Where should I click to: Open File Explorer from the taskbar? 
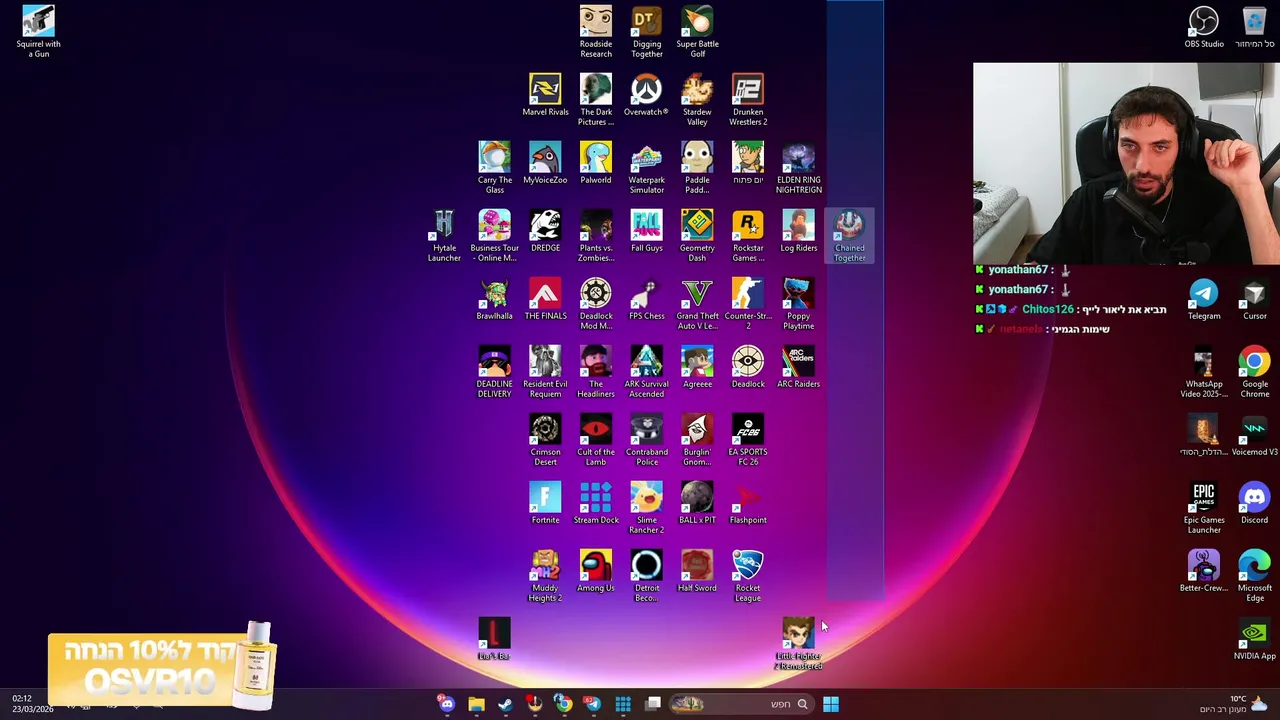tap(476, 704)
